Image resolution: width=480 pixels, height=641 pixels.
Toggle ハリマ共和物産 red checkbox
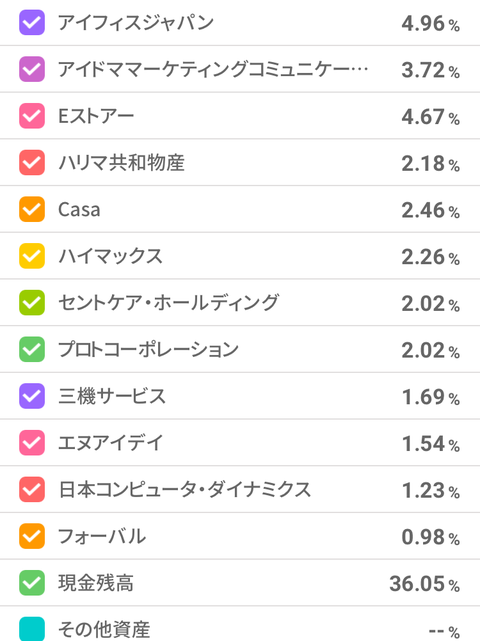pos(32,162)
